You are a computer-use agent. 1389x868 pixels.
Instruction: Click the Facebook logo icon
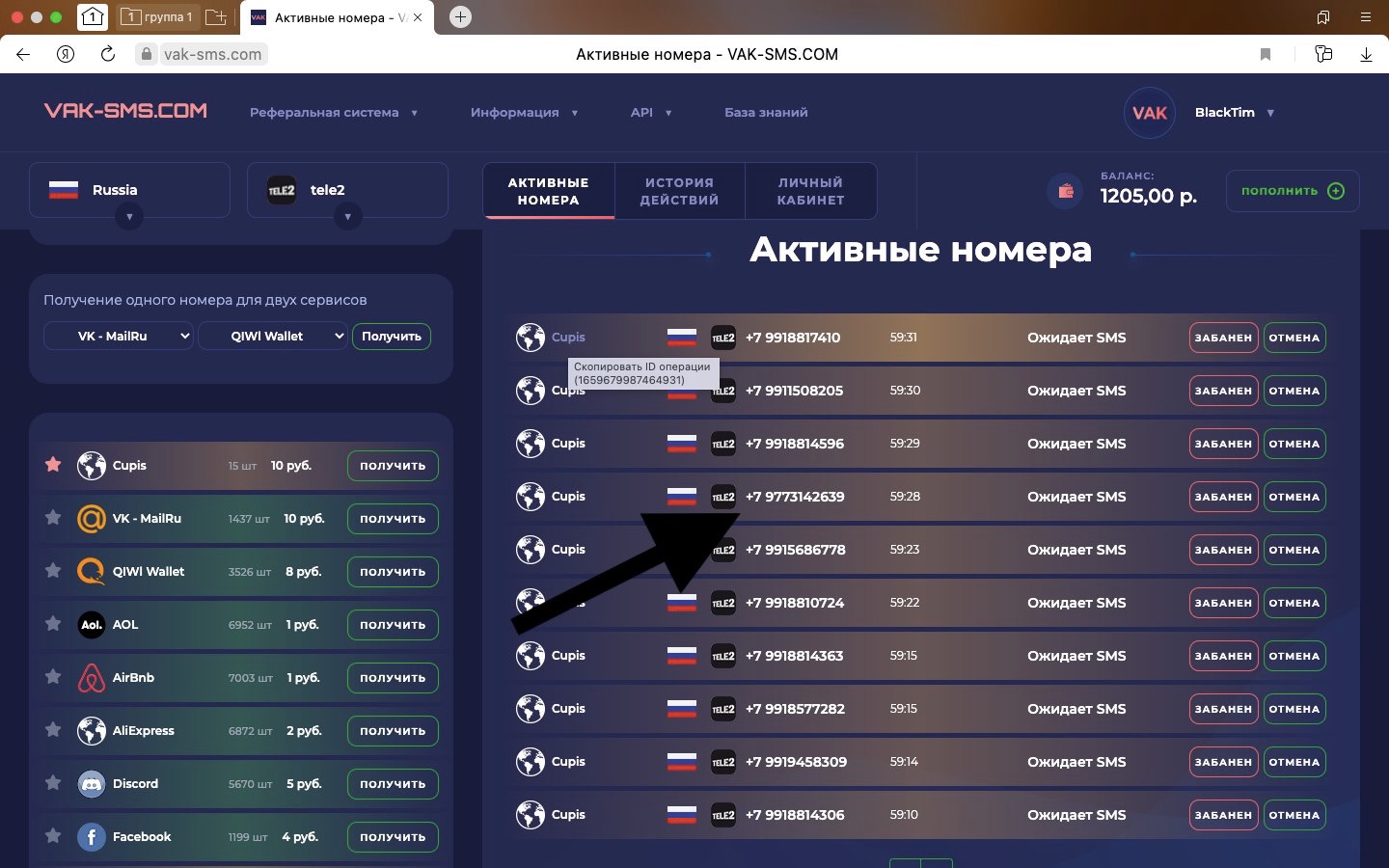click(92, 837)
